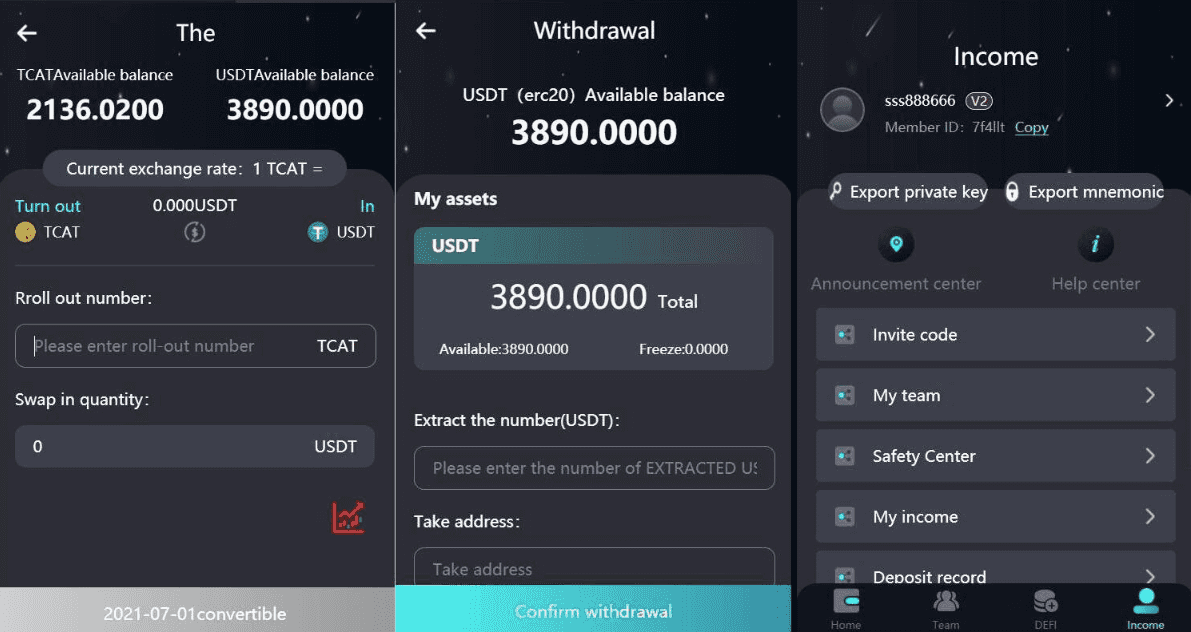Open the red price chart icon
1191x632 pixels.
tap(348, 517)
